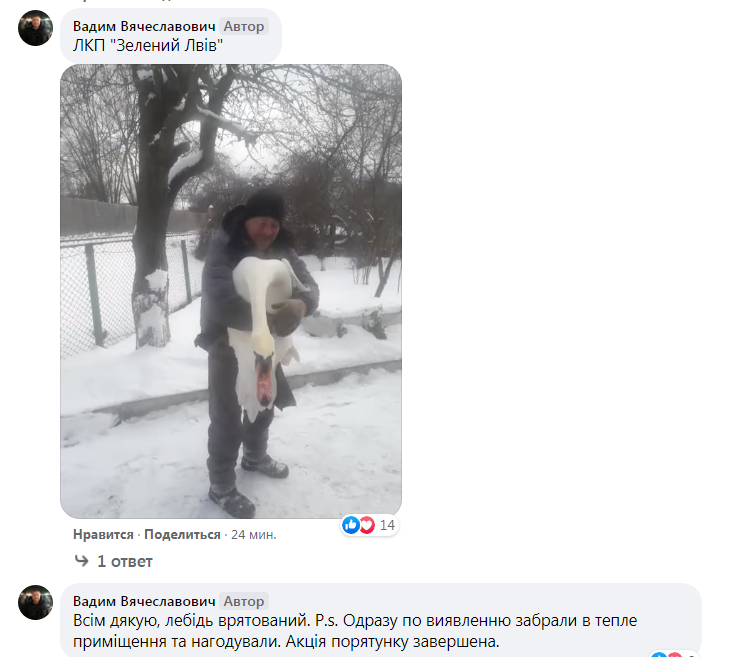Show the list of 14 reactions
Viewport: 744px width, 657px height.
click(387, 525)
